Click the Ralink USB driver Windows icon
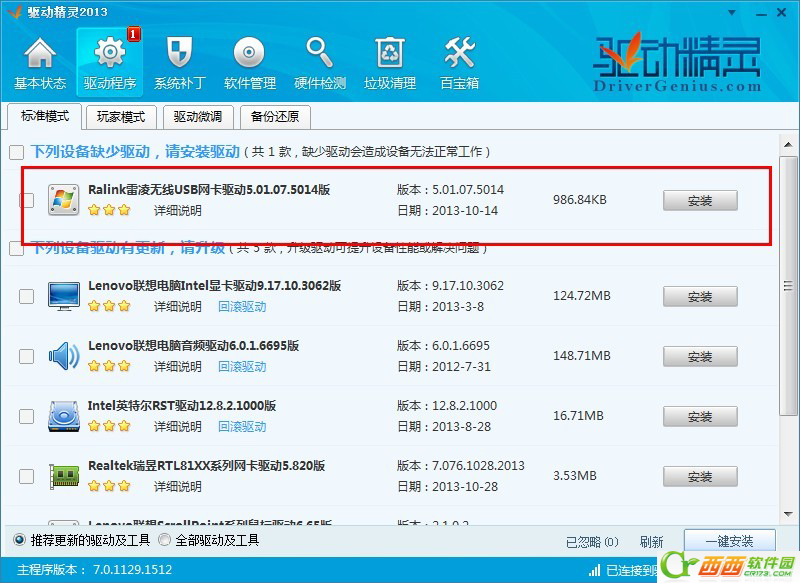800x583 pixels. [63, 200]
